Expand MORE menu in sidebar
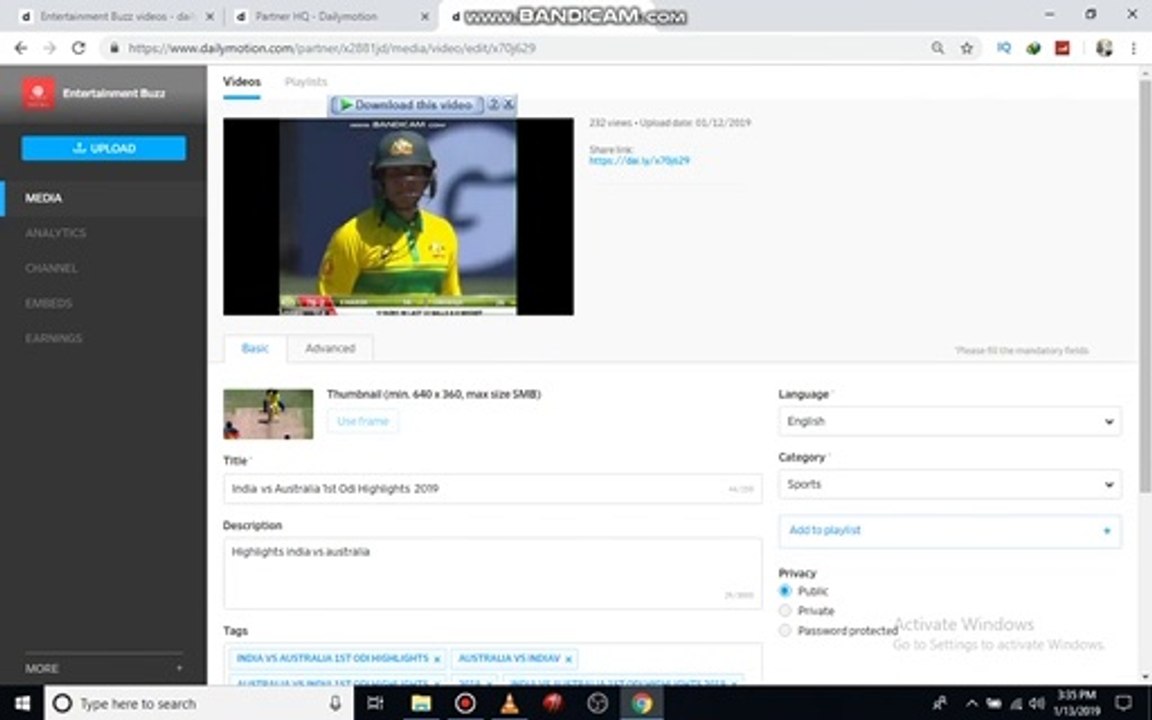 (104, 669)
